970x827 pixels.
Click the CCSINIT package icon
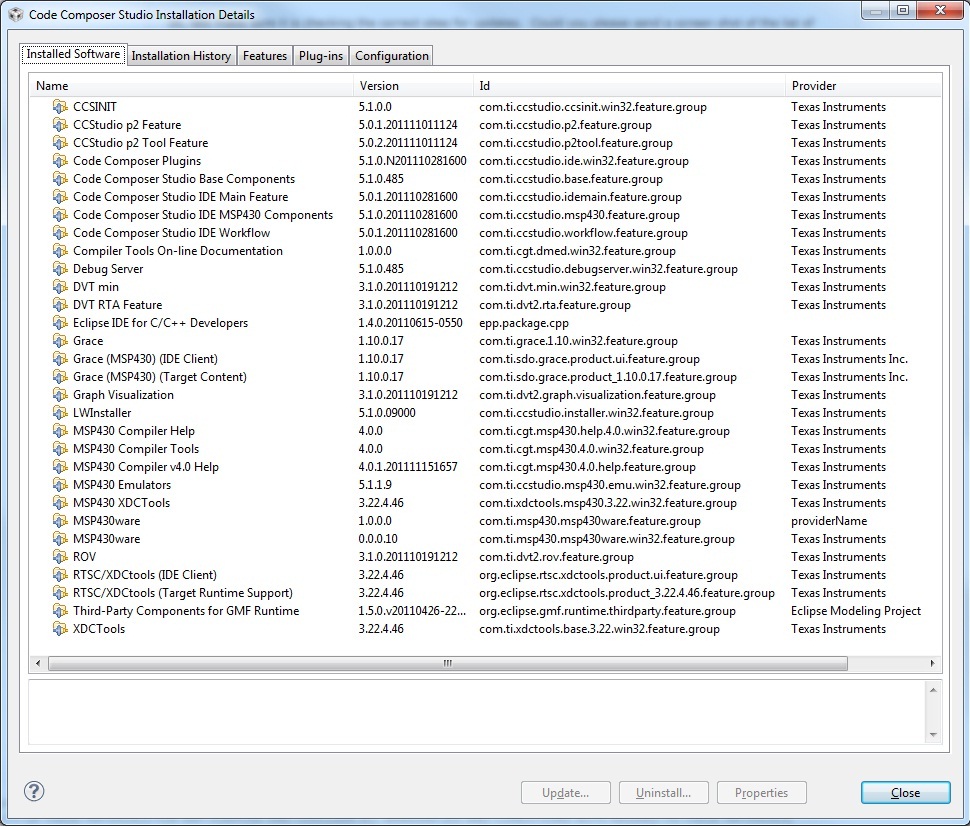(x=59, y=107)
